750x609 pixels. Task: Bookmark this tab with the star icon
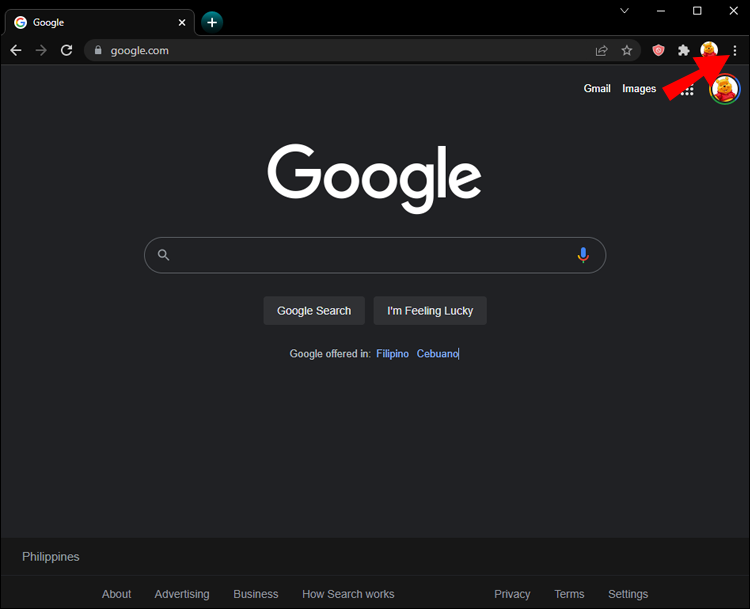click(627, 50)
